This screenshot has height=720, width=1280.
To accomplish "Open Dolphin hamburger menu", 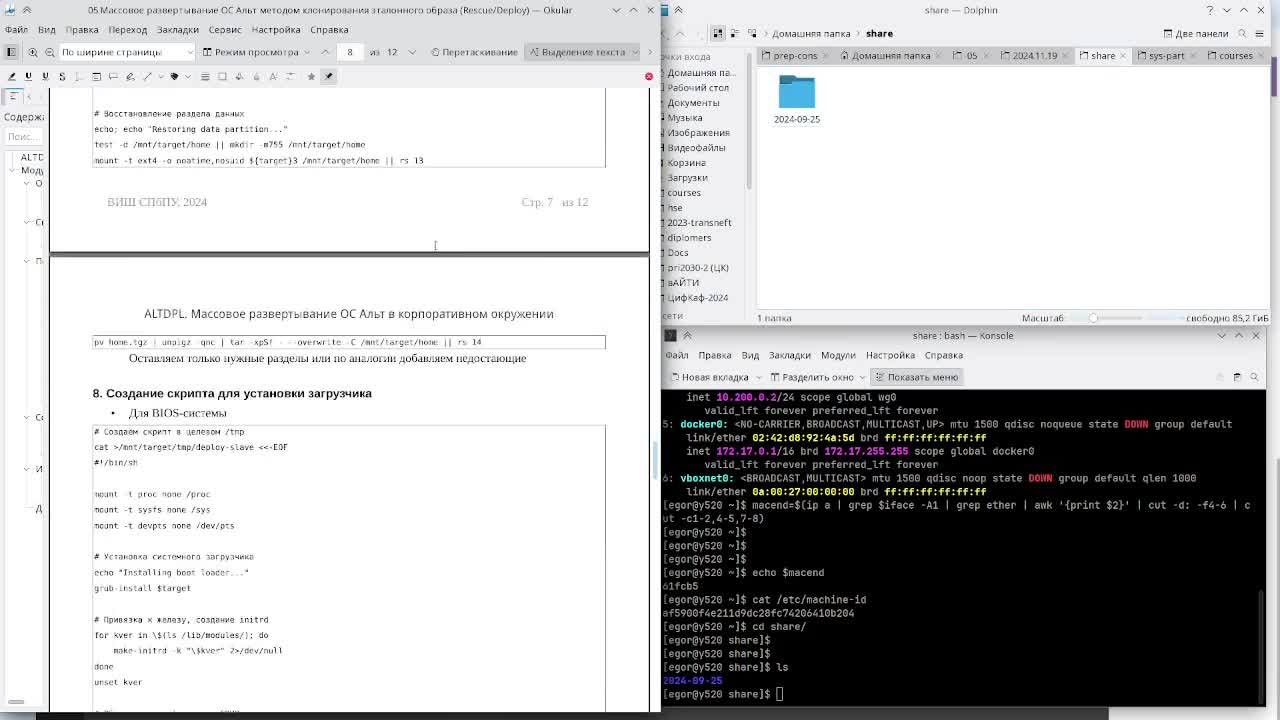I will coord(1259,33).
